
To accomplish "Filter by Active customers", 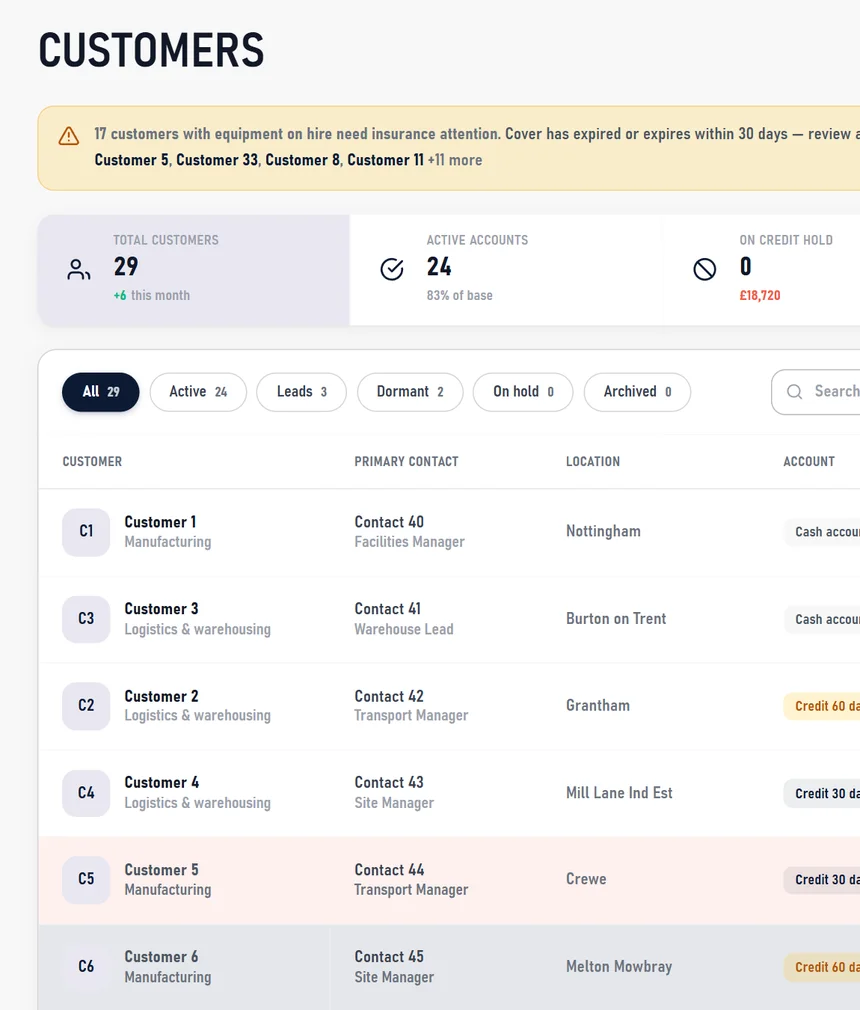I will pos(198,392).
